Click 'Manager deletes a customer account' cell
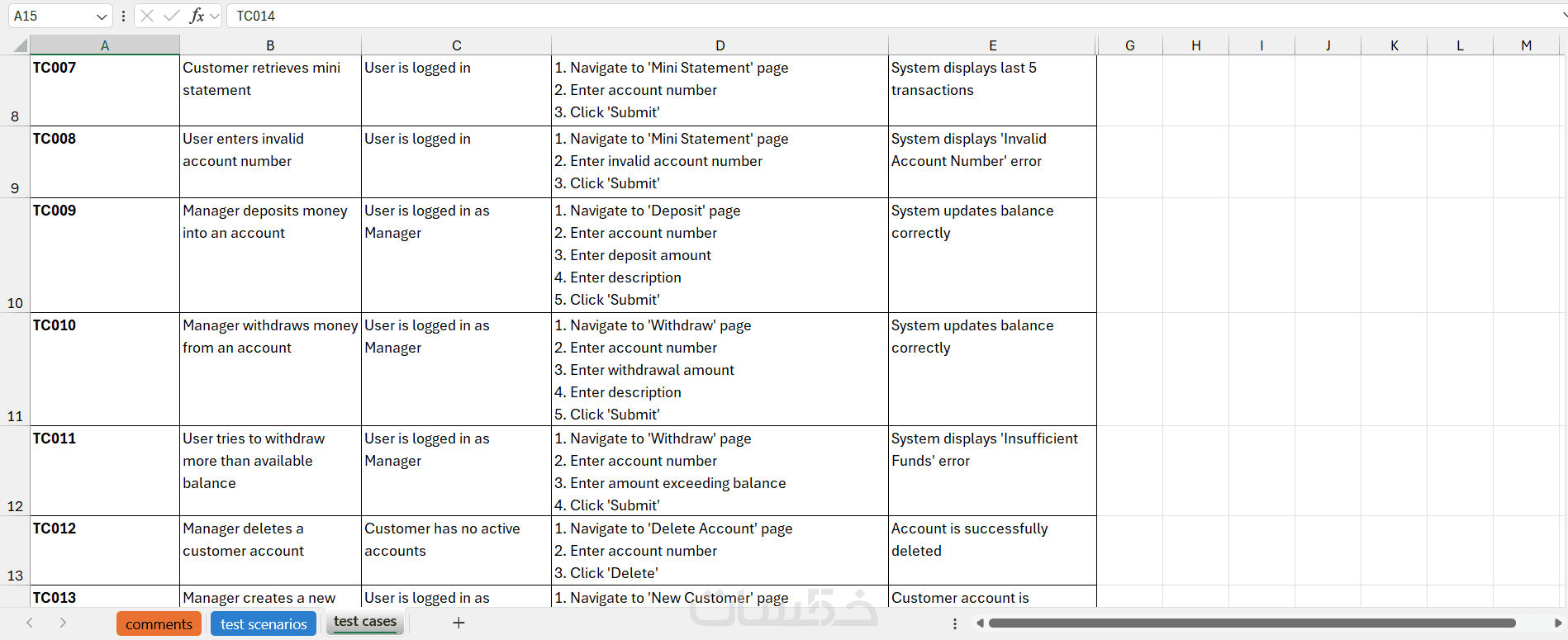 coord(270,551)
